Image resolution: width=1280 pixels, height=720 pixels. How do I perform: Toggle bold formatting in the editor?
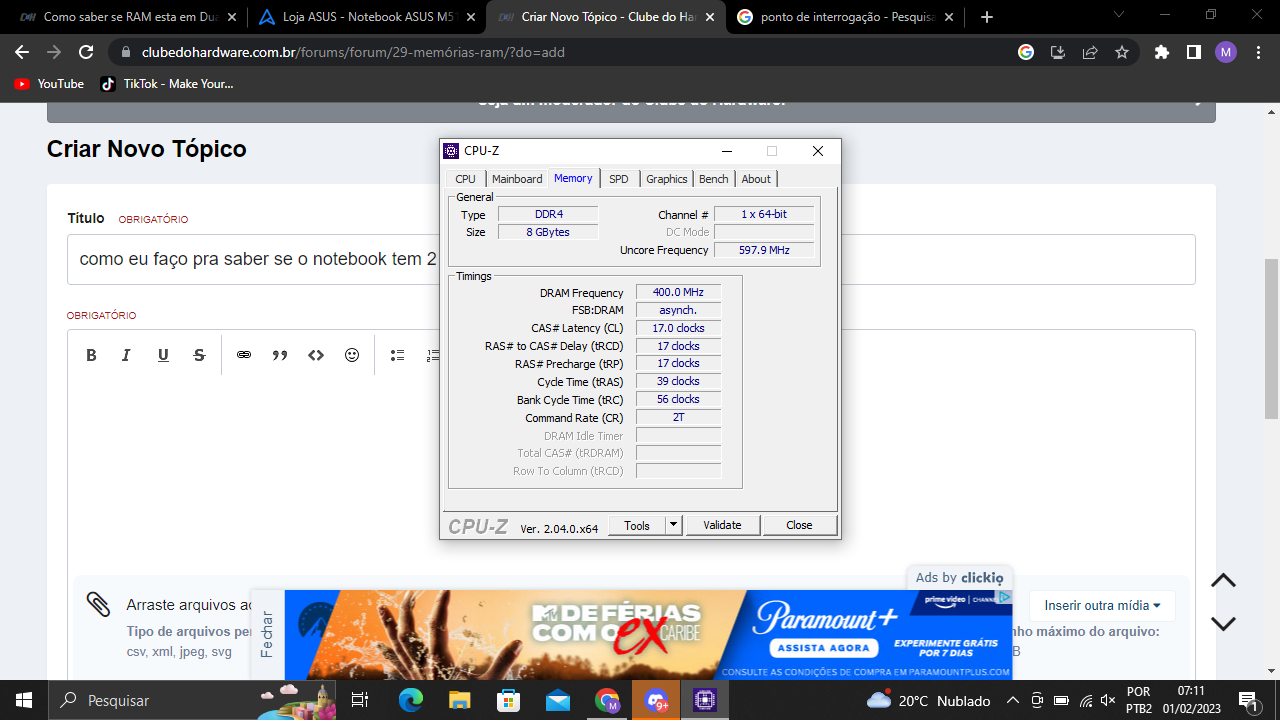91,355
